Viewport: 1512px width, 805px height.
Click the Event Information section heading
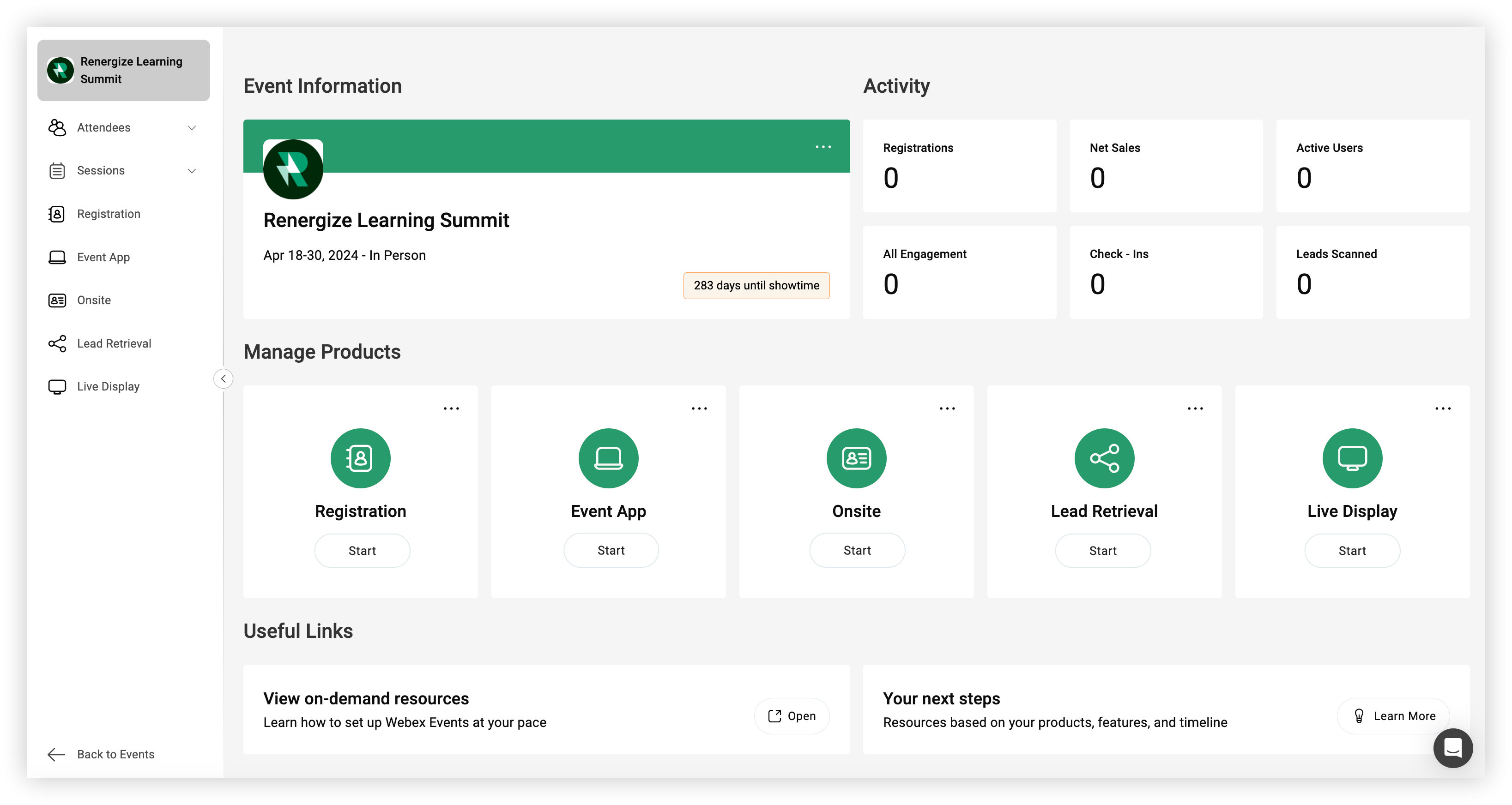point(323,86)
